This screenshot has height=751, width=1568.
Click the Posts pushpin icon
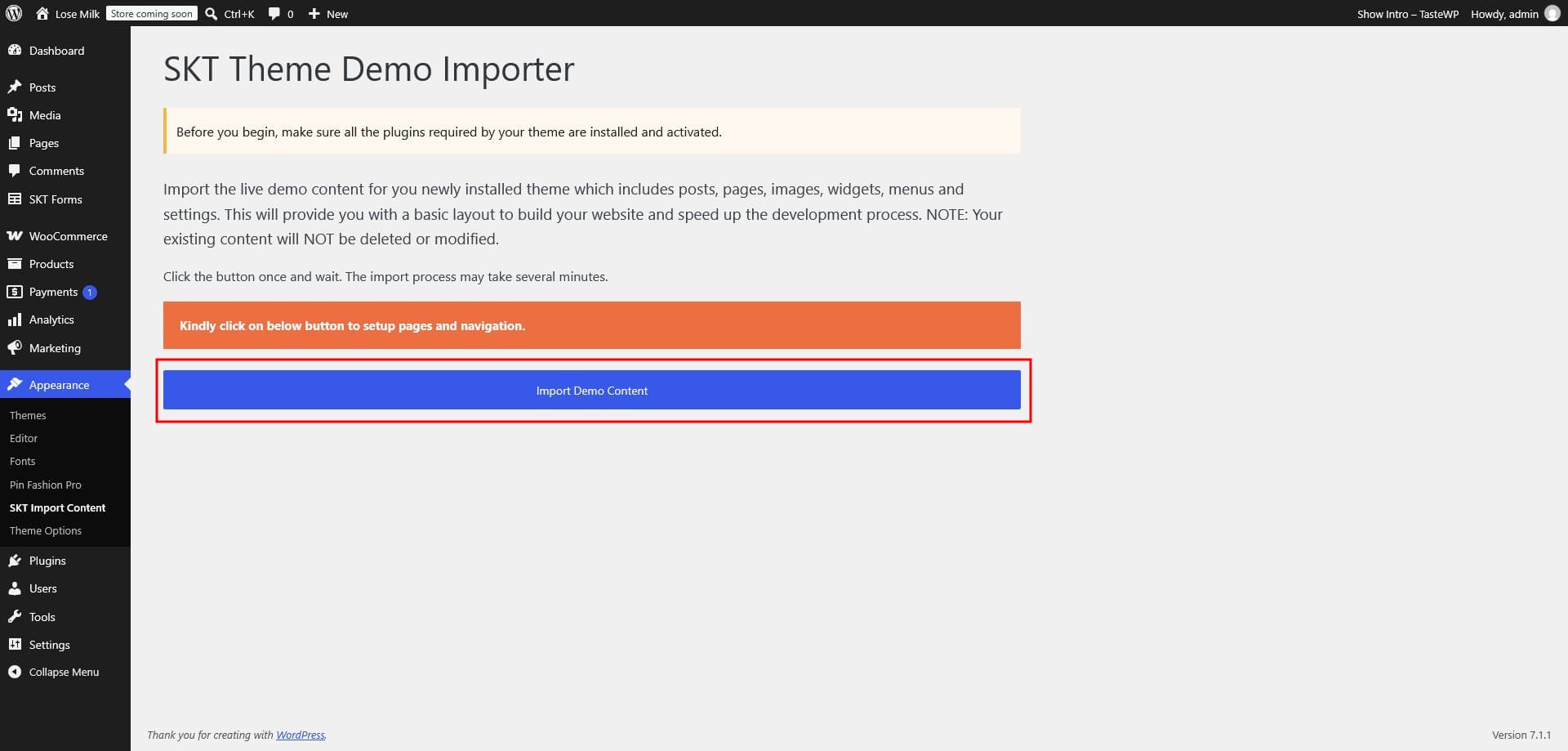tap(15, 87)
